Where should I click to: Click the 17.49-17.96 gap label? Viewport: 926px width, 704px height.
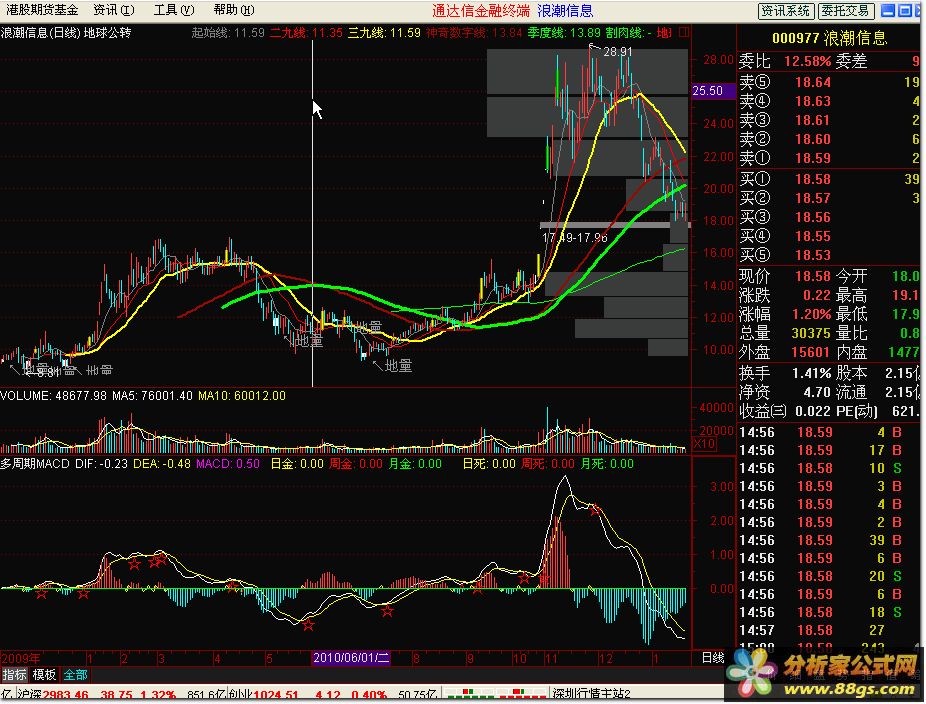575,237
